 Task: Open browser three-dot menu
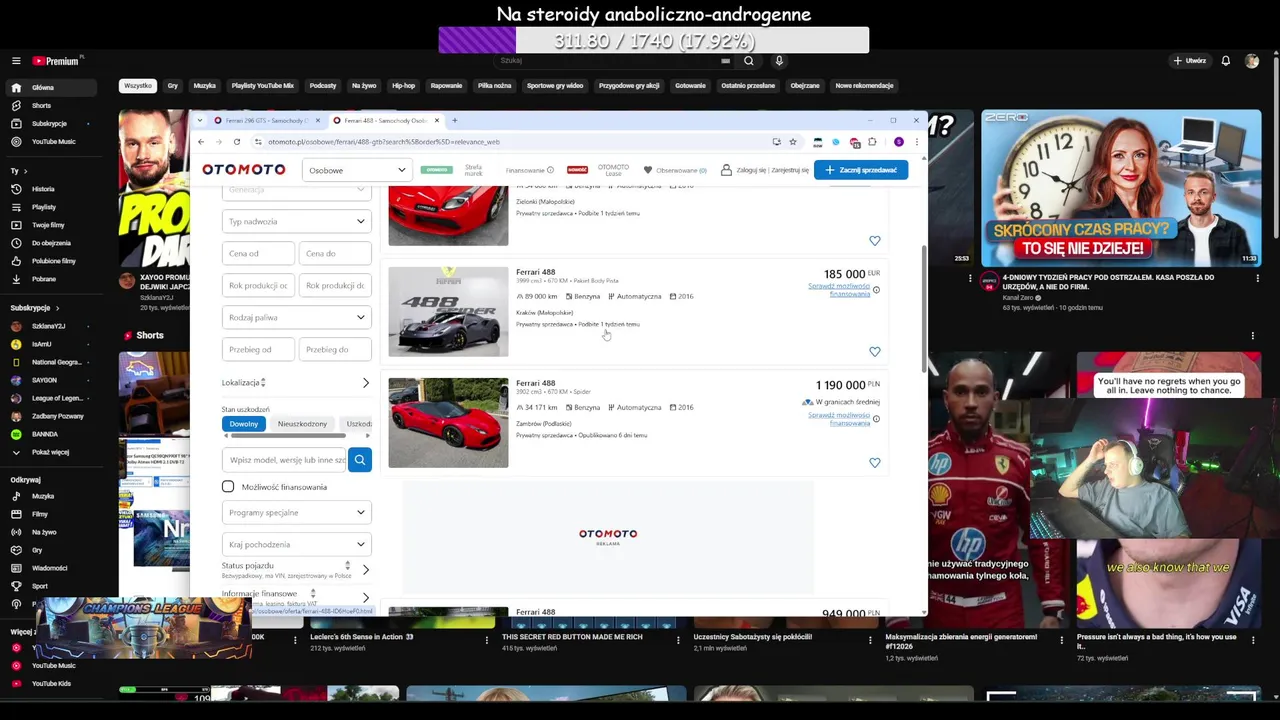point(916,142)
